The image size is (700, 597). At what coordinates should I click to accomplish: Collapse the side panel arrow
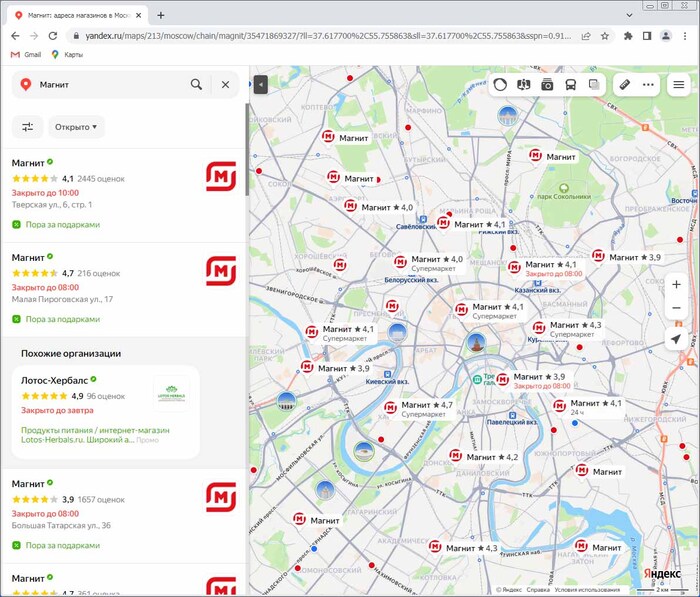click(x=261, y=84)
